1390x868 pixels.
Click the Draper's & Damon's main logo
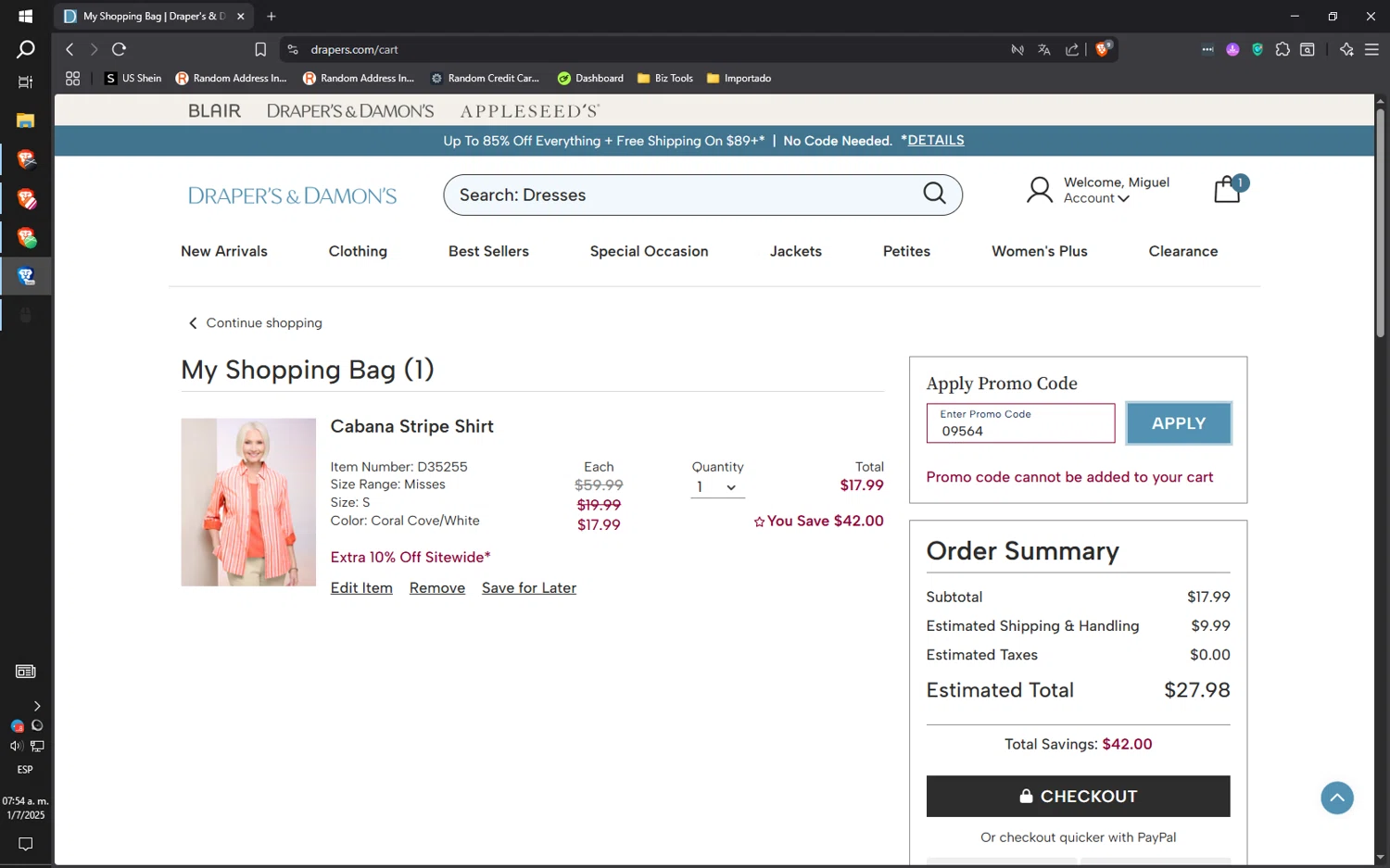pos(292,195)
